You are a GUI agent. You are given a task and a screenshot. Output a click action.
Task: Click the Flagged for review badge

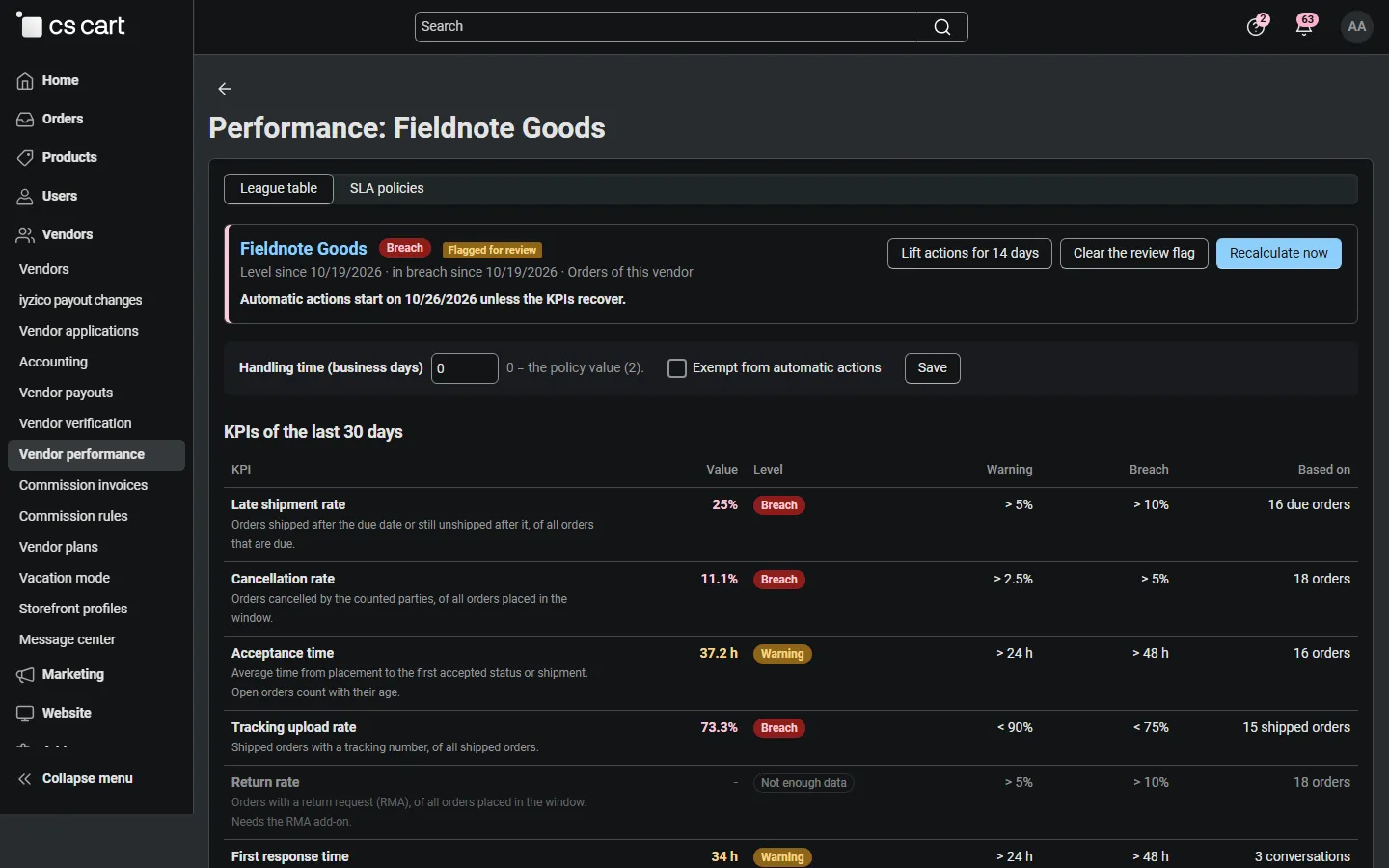492,250
